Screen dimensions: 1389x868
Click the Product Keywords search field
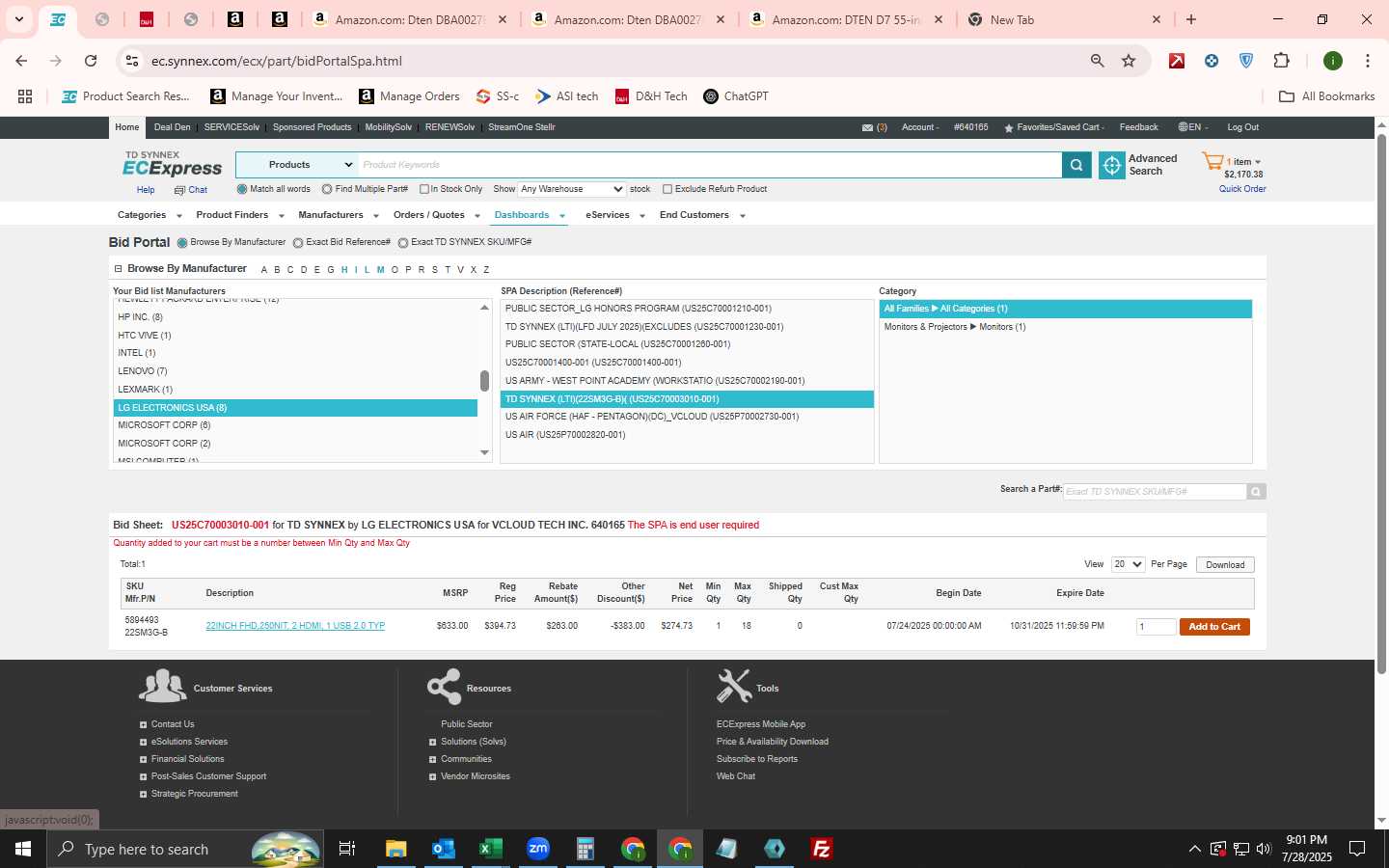[710, 165]
